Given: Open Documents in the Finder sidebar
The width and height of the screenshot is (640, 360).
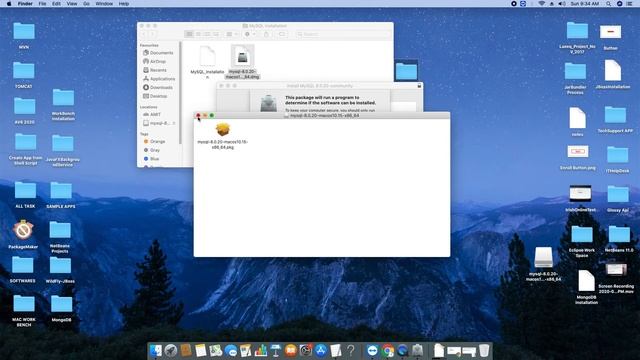Looking at the screenshot, I should pos(158,53).
